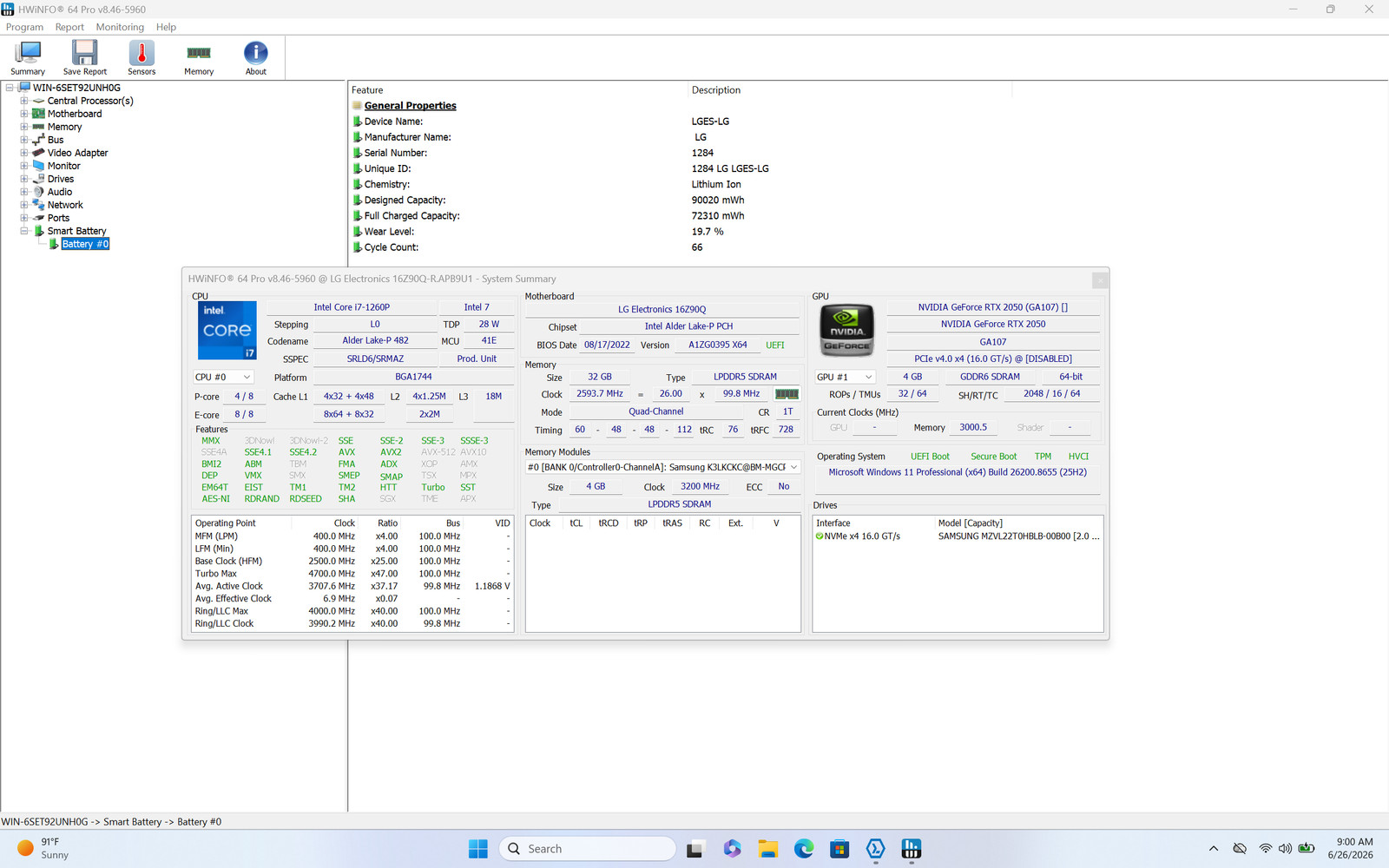Show hidden tray icons chevron
Screen dimensions: 1389x868
coord(1214,849)
